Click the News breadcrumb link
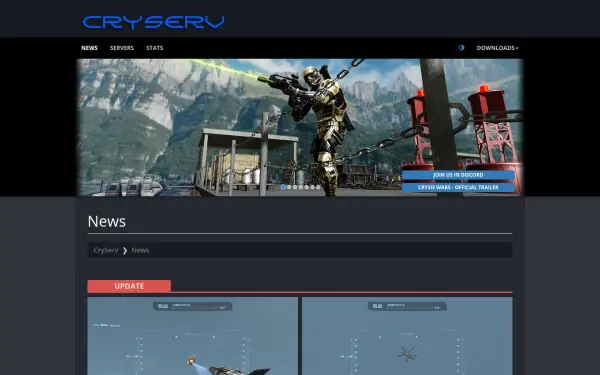600x375 pixels. click(140, 250)
